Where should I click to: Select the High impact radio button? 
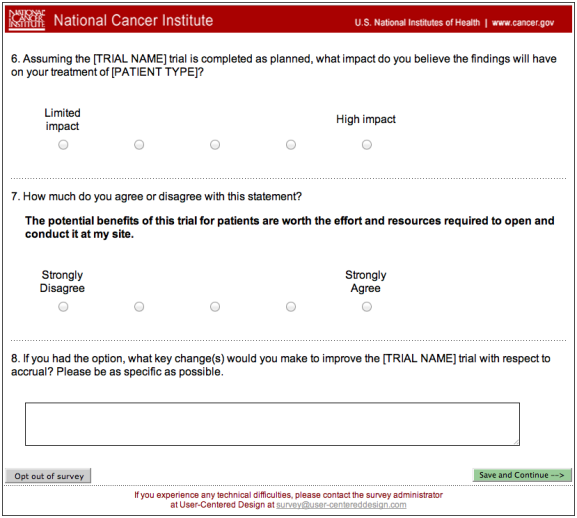tap(367, 145)
